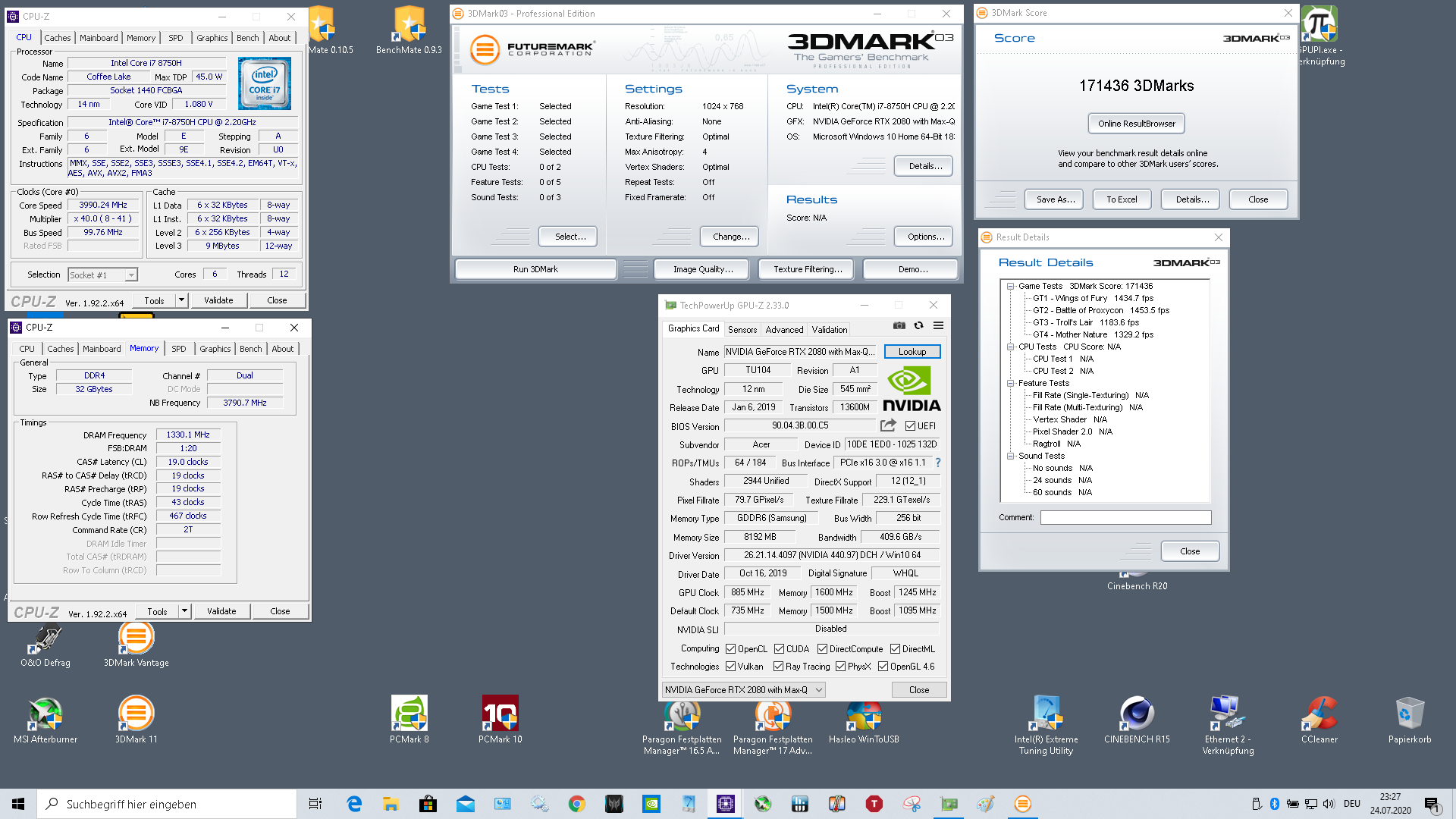The width and height of the screenshot is (1456, 819).
Task: Click To Excel in 3DMark Score
Action: (x=1122, y=199)
